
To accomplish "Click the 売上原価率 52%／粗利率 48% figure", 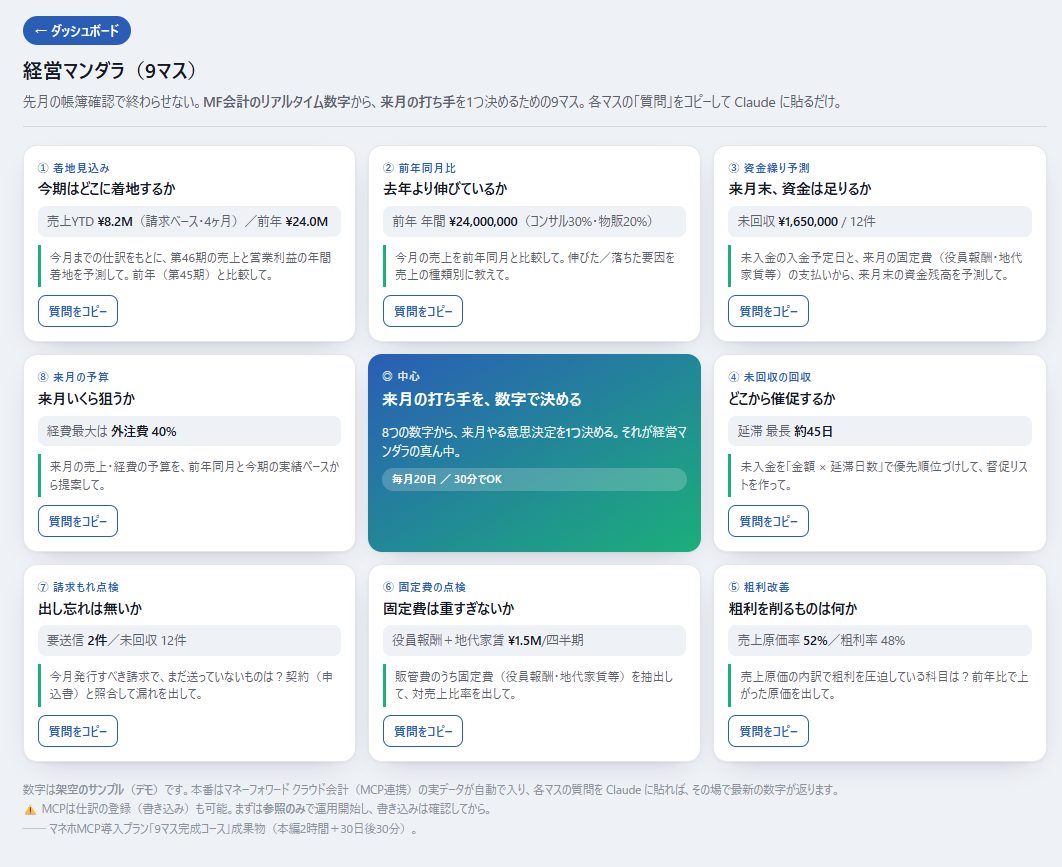I will (x=880, y=641).
